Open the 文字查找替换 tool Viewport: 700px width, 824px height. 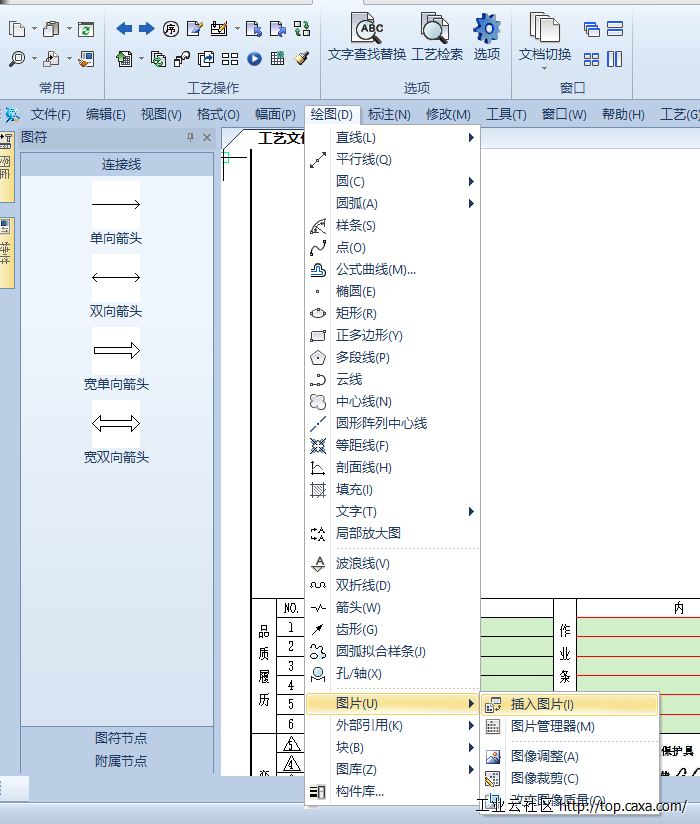point(366,37)
